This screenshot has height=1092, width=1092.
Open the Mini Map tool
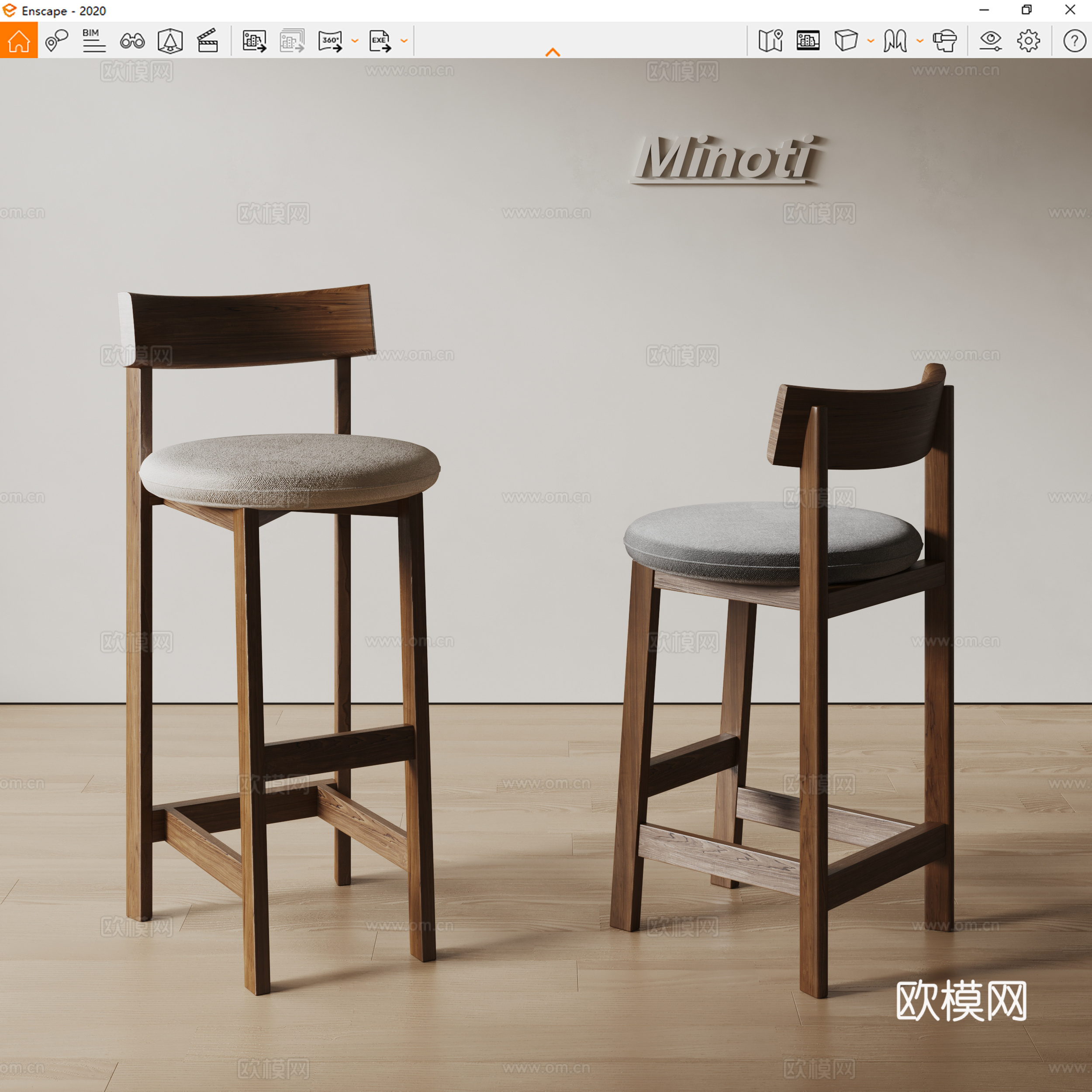click(x=771, y=40)
